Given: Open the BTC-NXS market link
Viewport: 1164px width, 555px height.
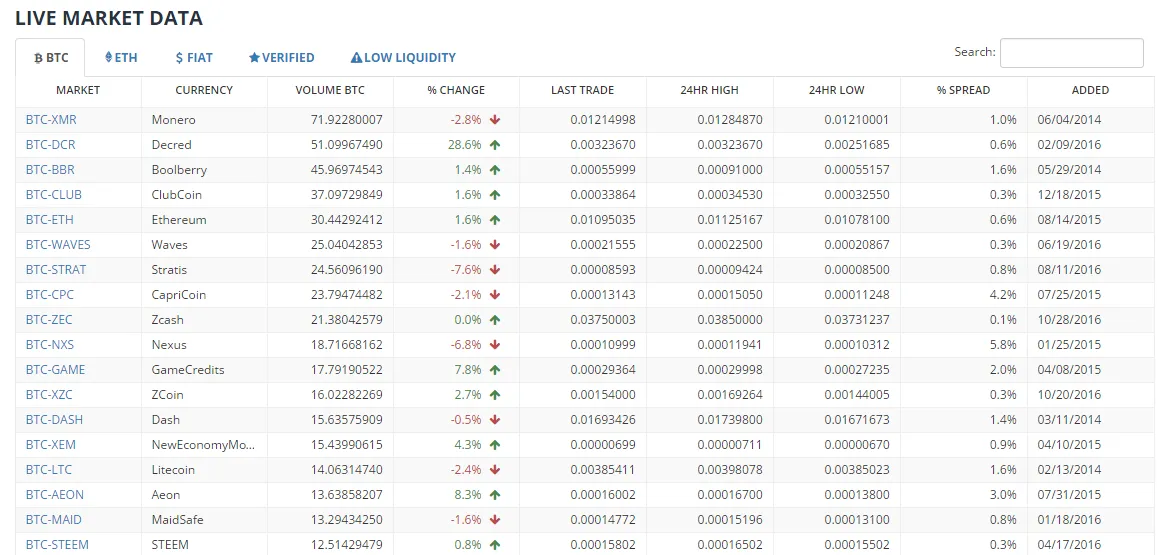Looking at the screenshot, I should click(x=49, y=344).
